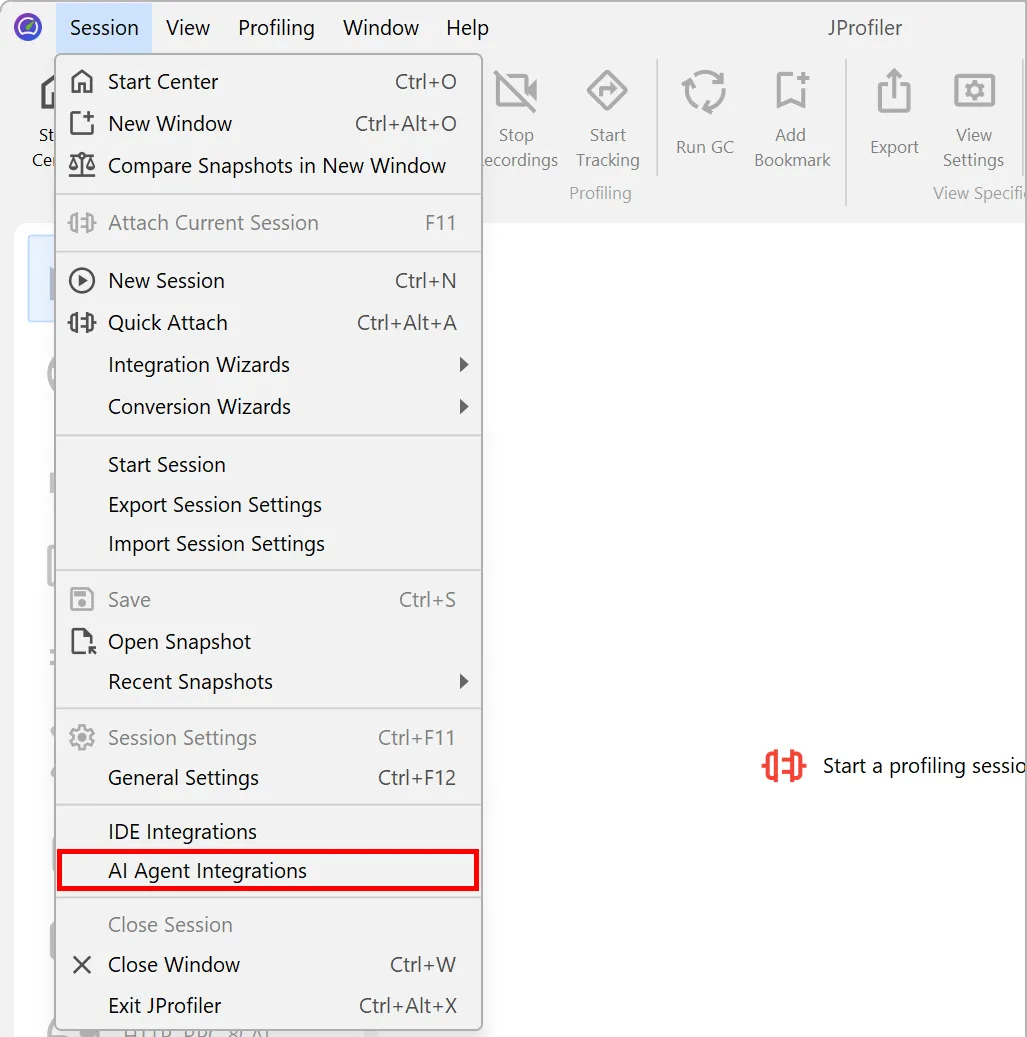This screenshot has height=1037, width=1027.
Task: Click the Run GC toolbar icon
Action: tap(705, 92)
